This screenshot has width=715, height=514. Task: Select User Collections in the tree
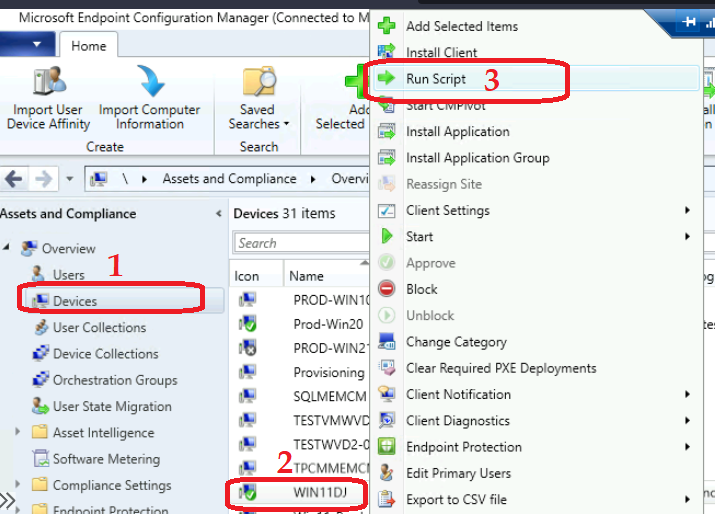pyautogui.click(x=99, y=327)
